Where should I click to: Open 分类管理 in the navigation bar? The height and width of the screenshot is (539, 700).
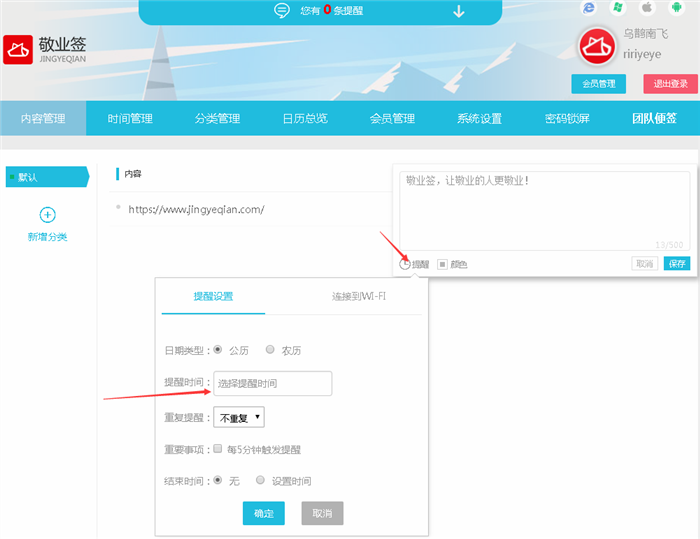tap(217, 118)
